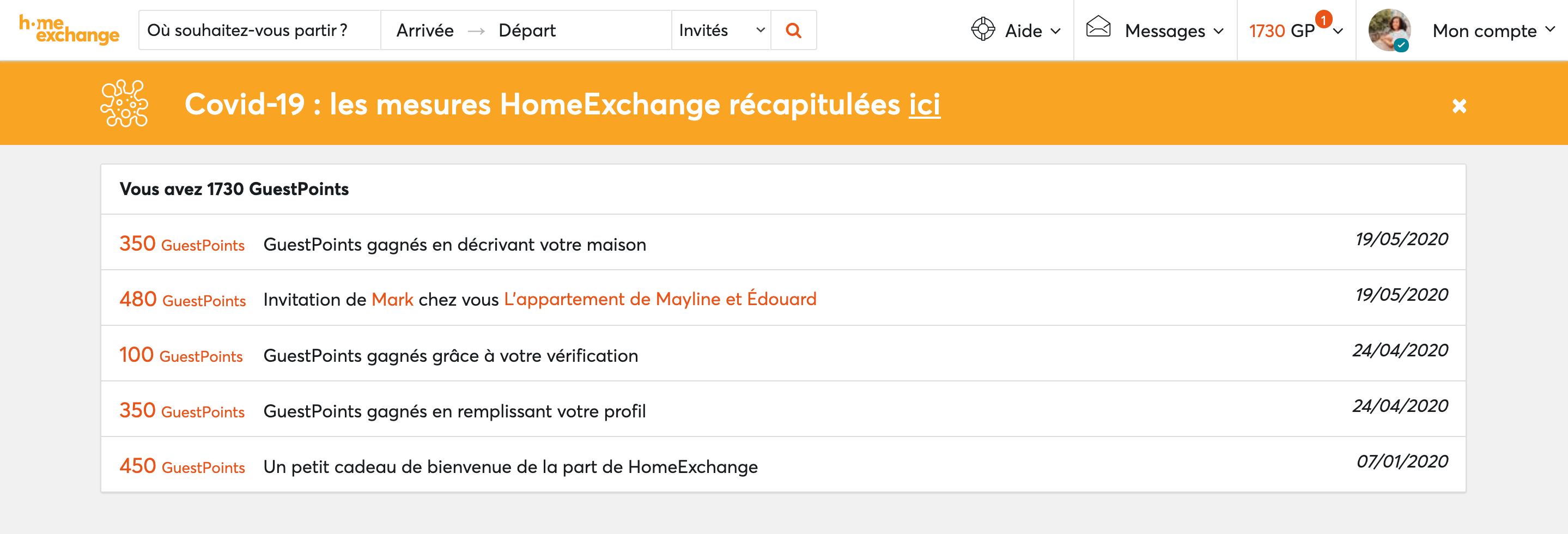
Task: Close the Covid-19 orange banner
Action: [x=1459, y=106]
